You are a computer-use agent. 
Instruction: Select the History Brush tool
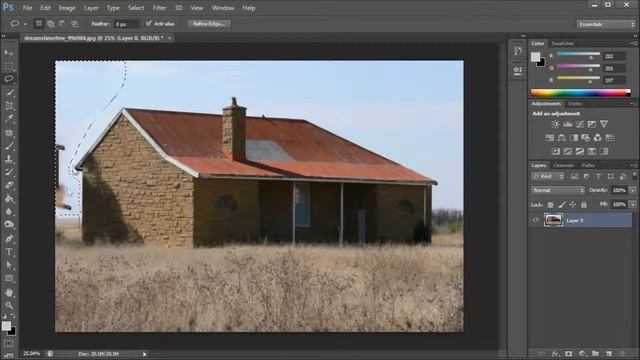[9, 172]
